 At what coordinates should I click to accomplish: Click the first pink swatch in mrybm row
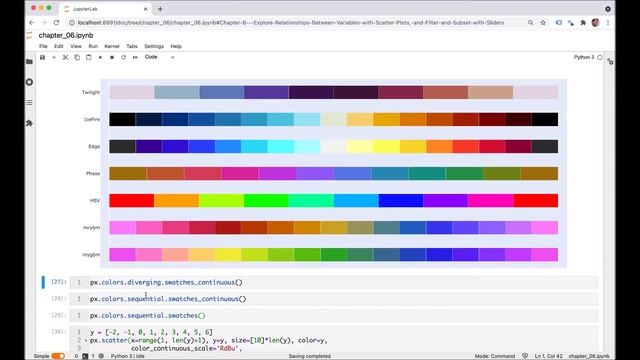point(122,227)
